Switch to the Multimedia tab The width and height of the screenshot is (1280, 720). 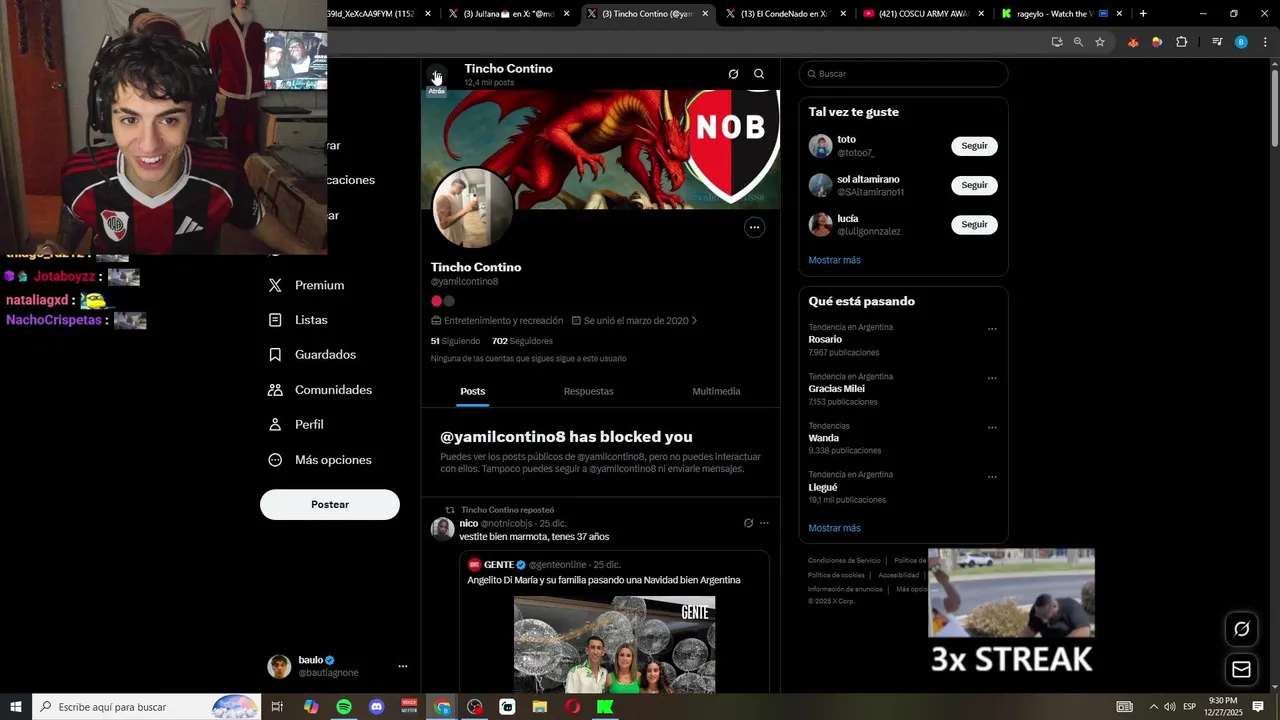point(716,391)
